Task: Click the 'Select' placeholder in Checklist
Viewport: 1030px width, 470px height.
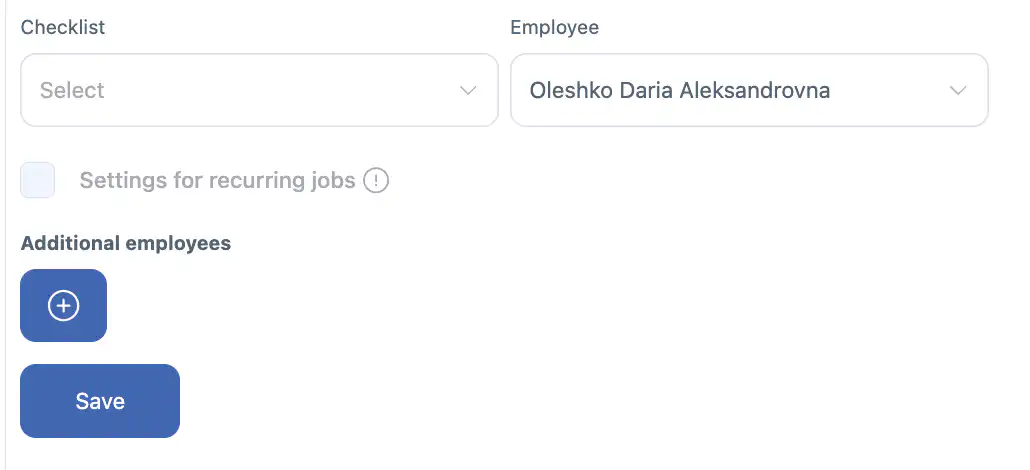Action: tap(72, 90)
